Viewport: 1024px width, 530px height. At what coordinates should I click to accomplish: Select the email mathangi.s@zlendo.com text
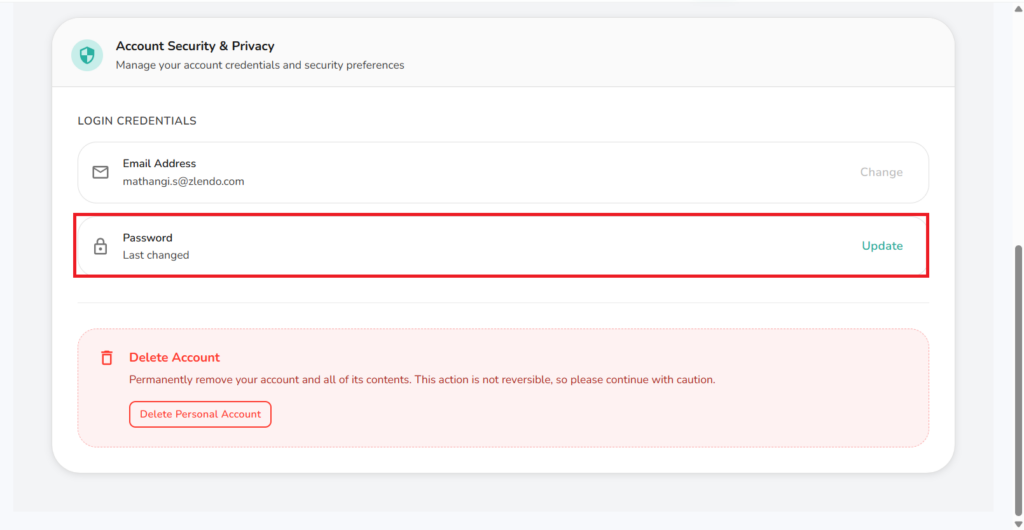tap(183, 182)
